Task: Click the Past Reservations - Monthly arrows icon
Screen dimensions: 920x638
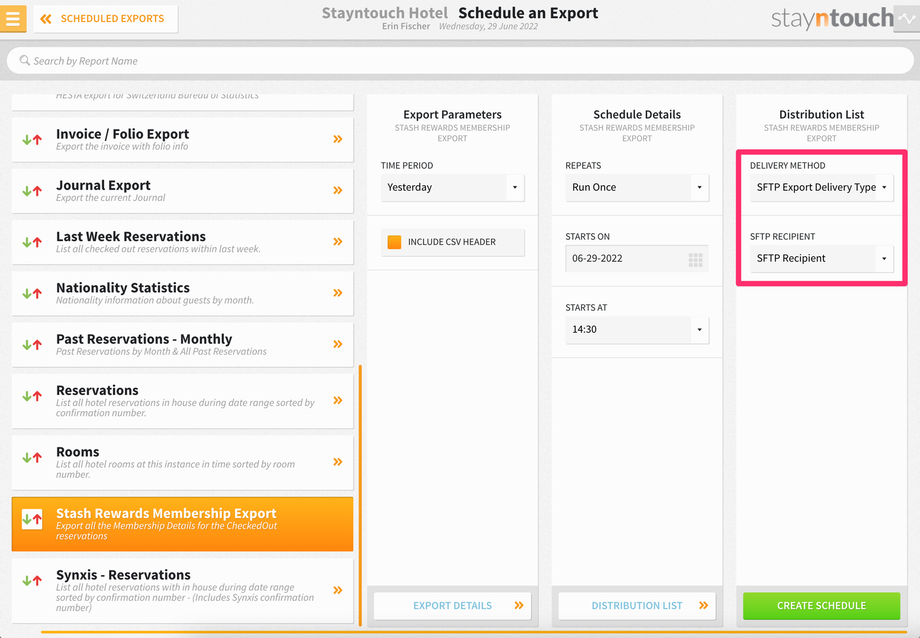Action: (x=32, y=345)
